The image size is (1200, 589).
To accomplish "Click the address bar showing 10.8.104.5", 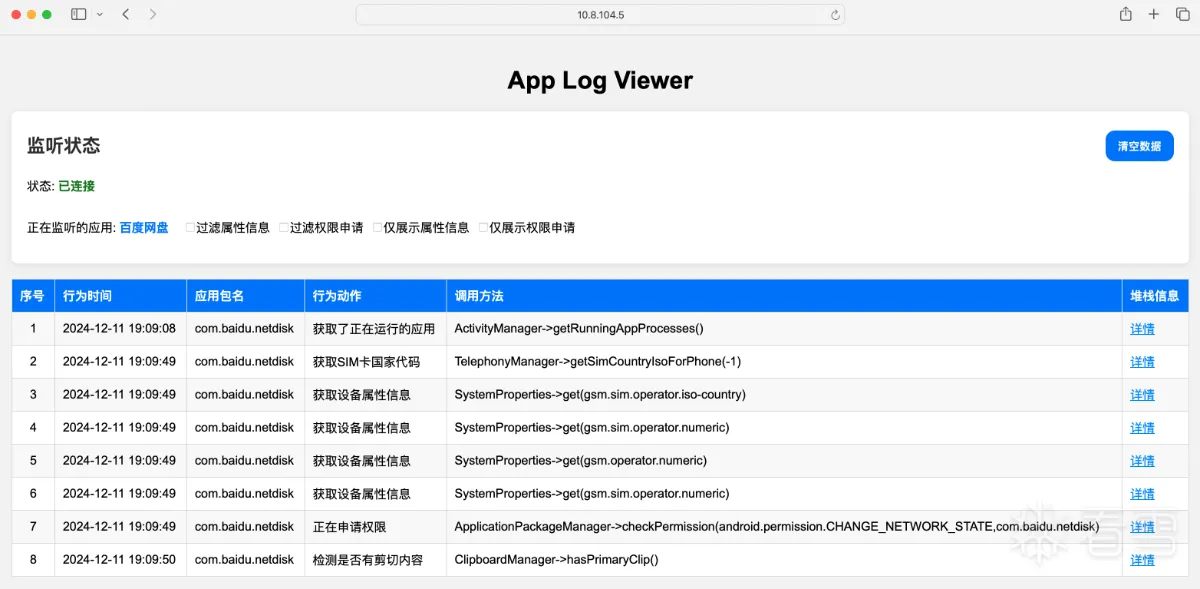I will pos(600,15).
